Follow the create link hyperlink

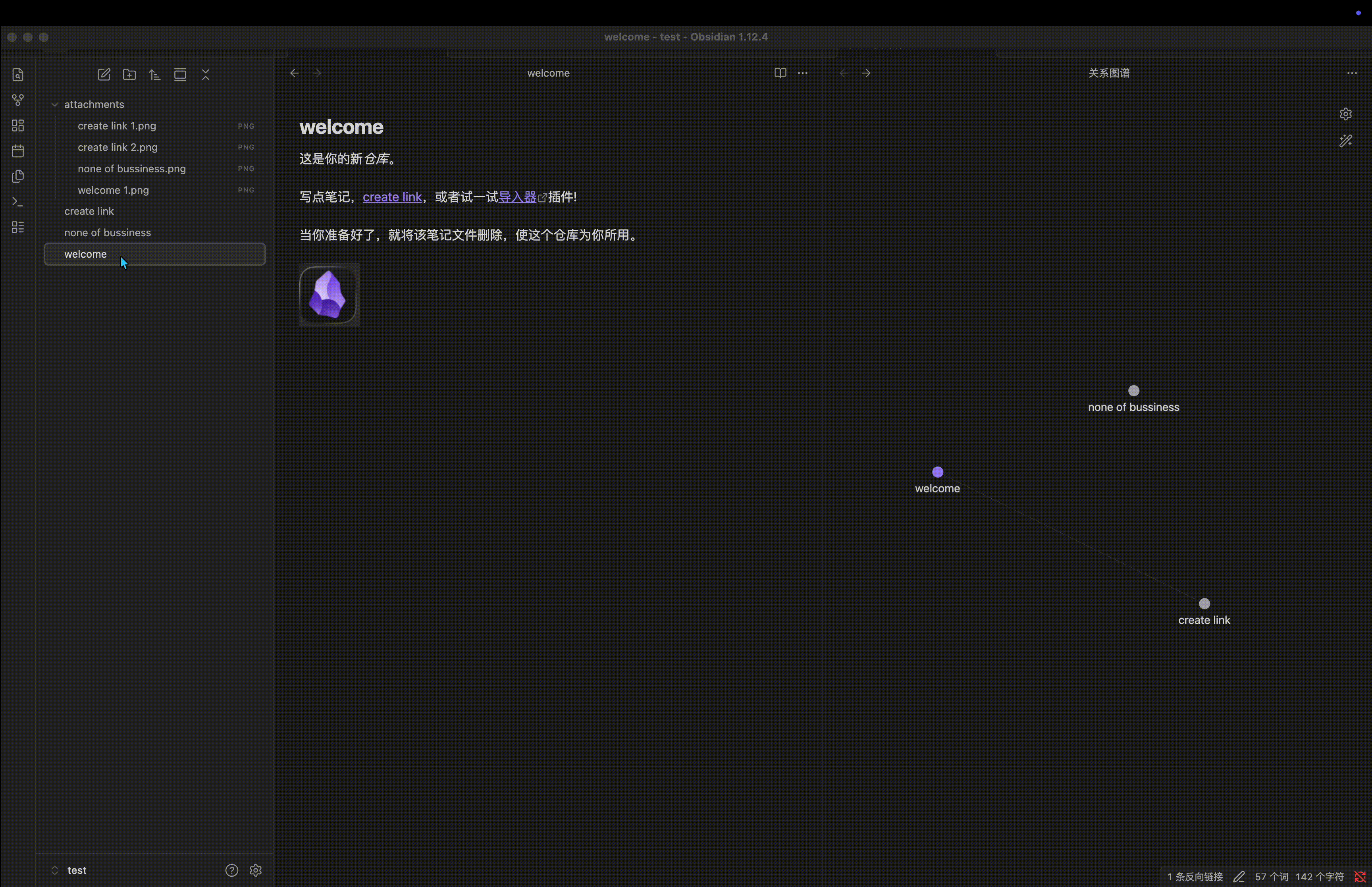pyautogui.click(x=392, y=197)
